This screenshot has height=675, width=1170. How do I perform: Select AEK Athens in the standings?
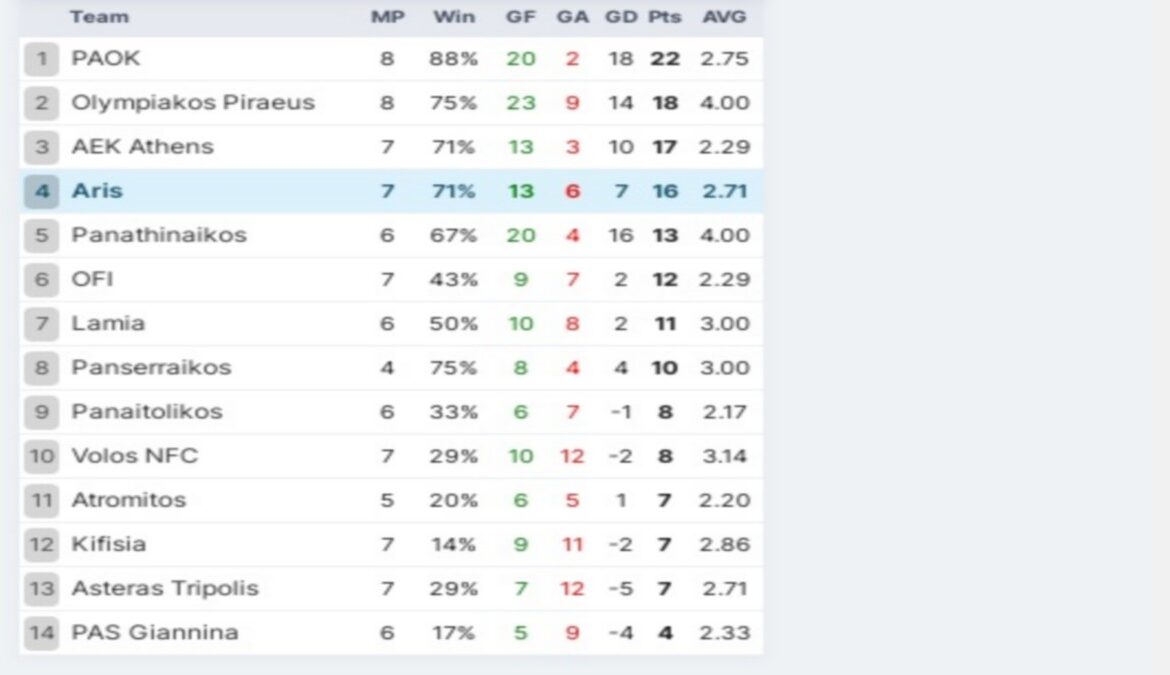(142, 147)
